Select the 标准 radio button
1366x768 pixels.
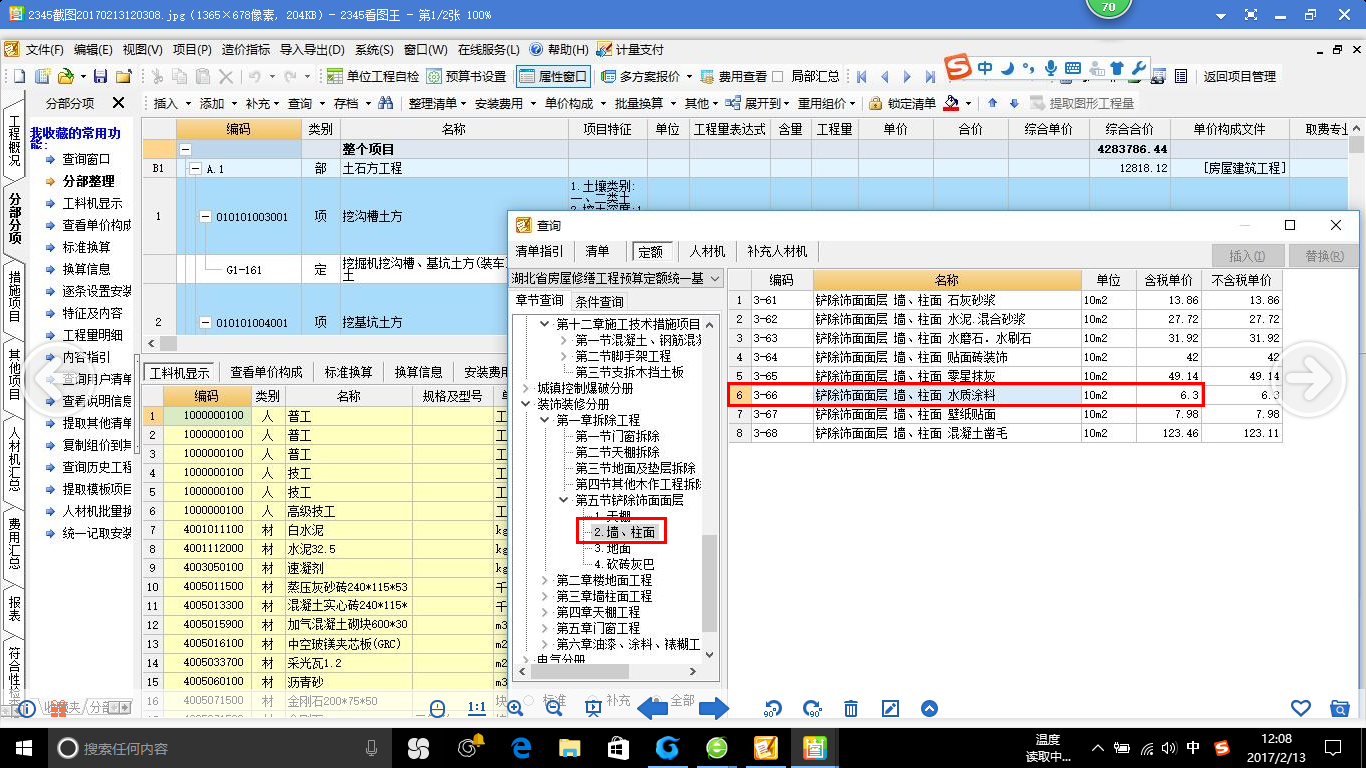tap(527, 700)
